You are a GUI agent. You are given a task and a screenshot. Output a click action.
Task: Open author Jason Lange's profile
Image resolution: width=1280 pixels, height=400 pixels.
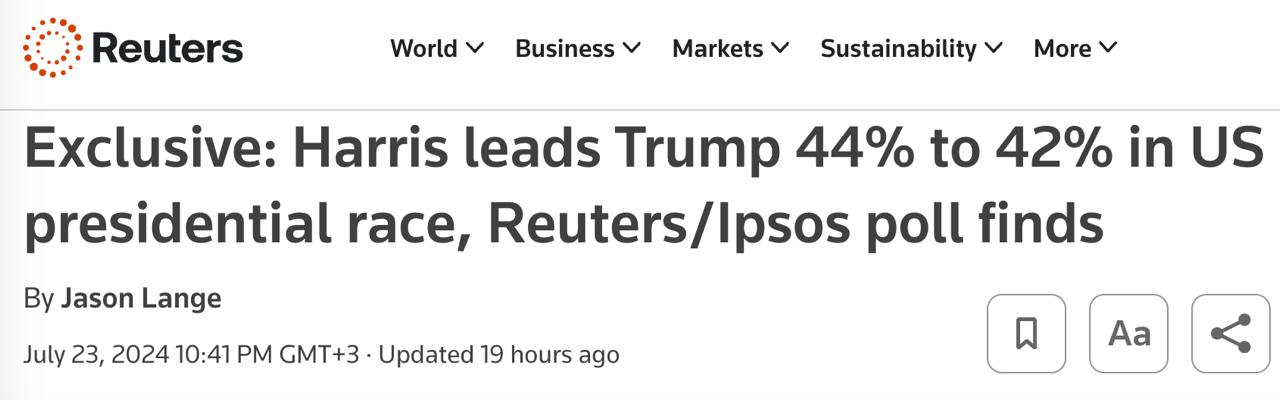point(141,298)
